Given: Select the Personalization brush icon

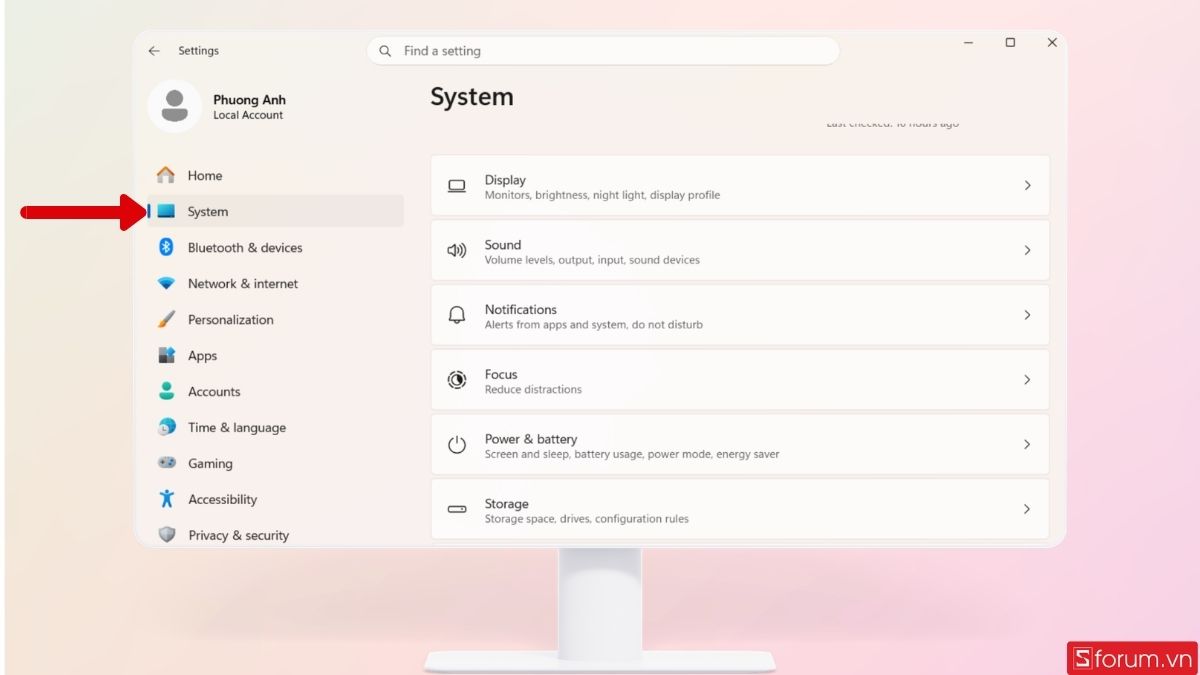Looking at the screenshot, I should pos(167,319).
